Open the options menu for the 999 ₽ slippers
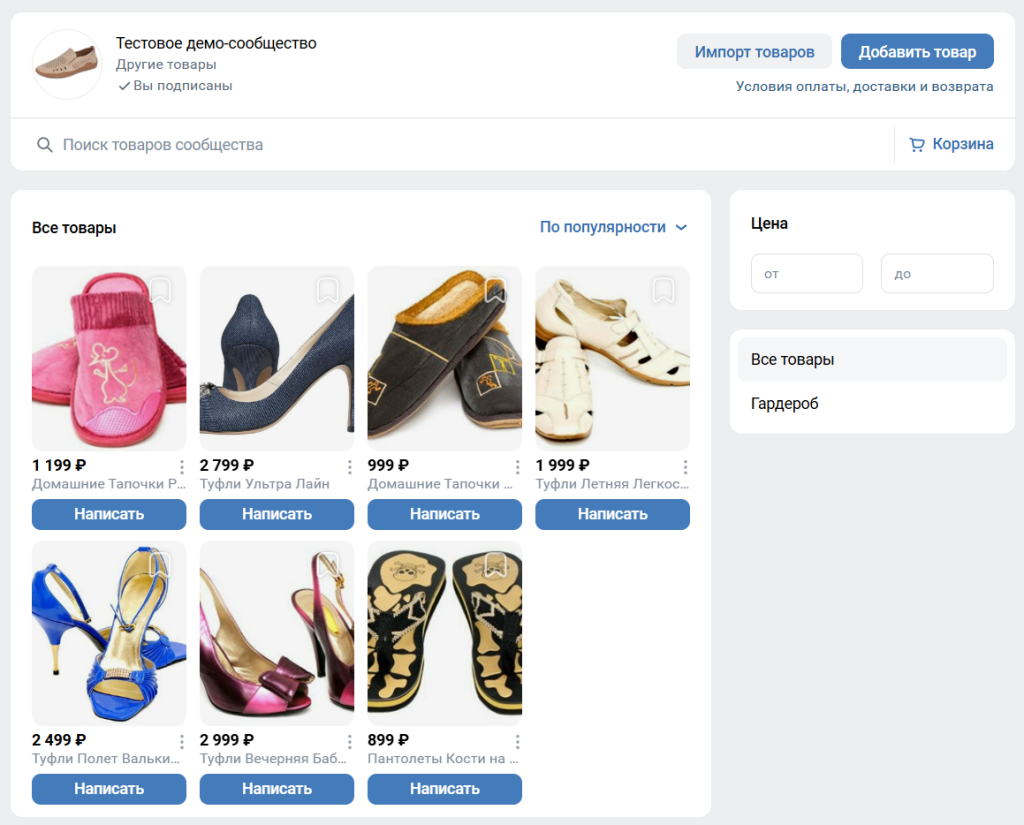1024x825 pixels. pos(518,467)
